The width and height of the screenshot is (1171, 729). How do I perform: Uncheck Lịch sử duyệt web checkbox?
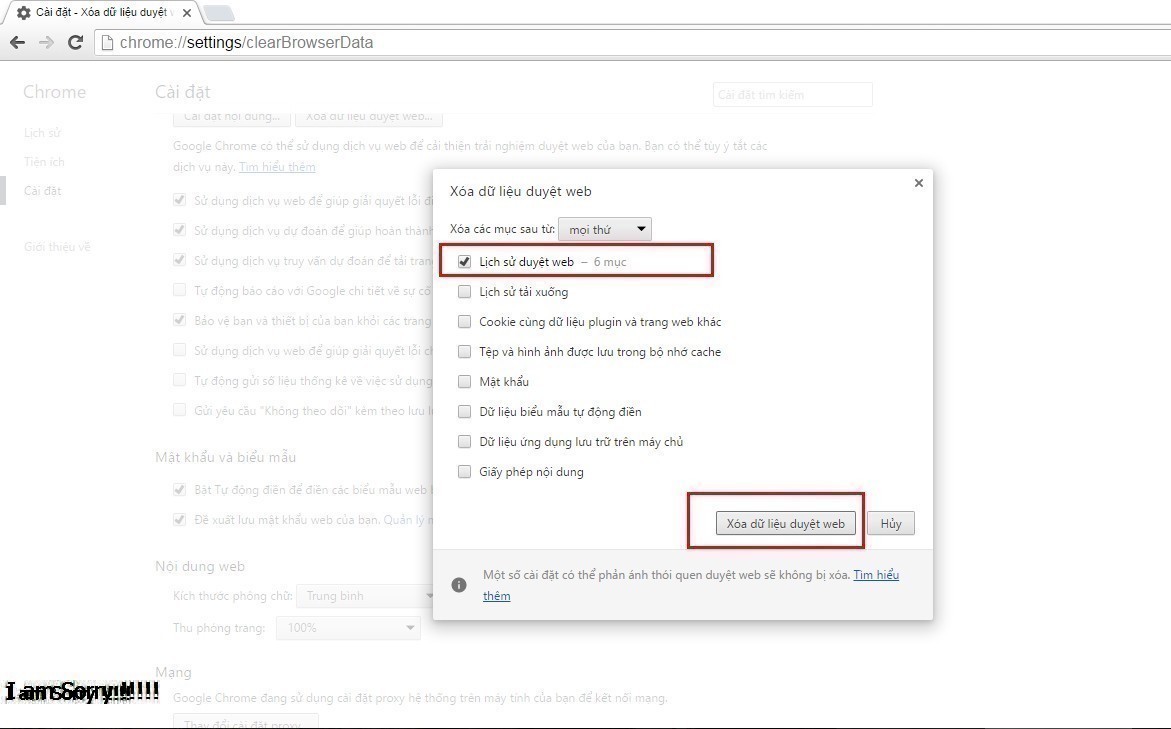tap(464, 262)
